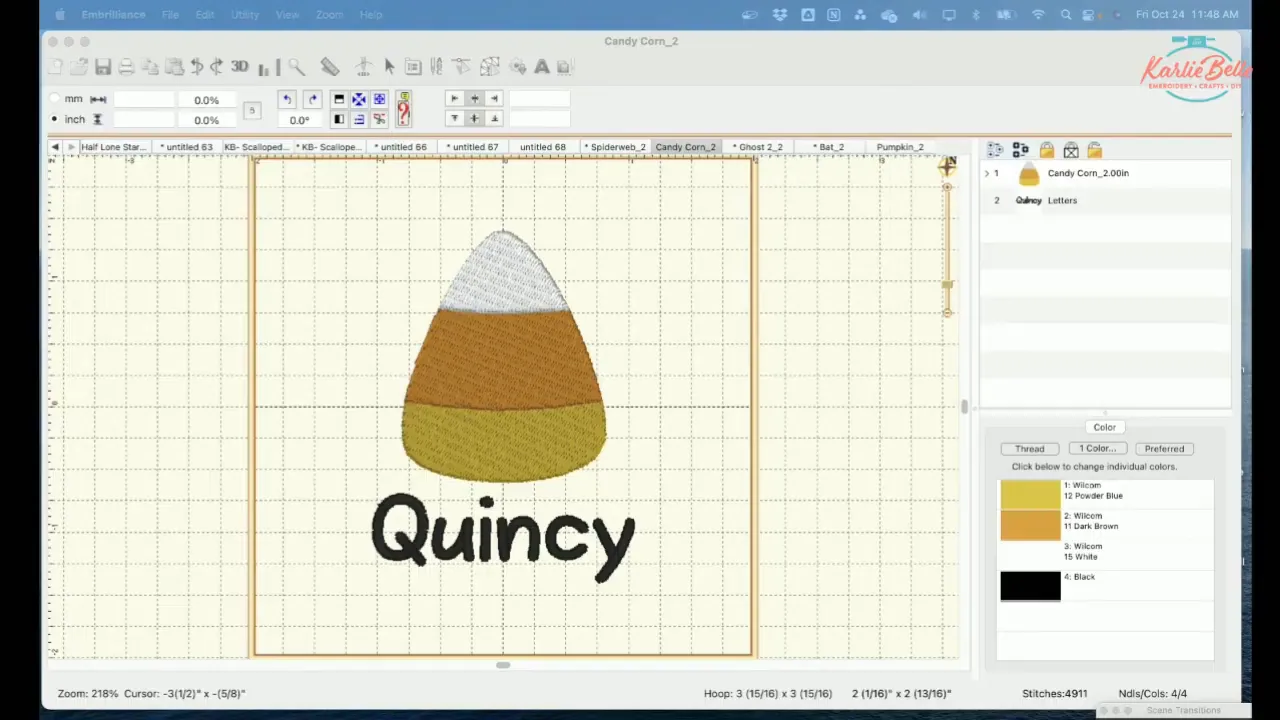Screen dimensions: 1280x720
Task: Open the Spiderweb_2 design tab
Action: (x=615, y=147)
